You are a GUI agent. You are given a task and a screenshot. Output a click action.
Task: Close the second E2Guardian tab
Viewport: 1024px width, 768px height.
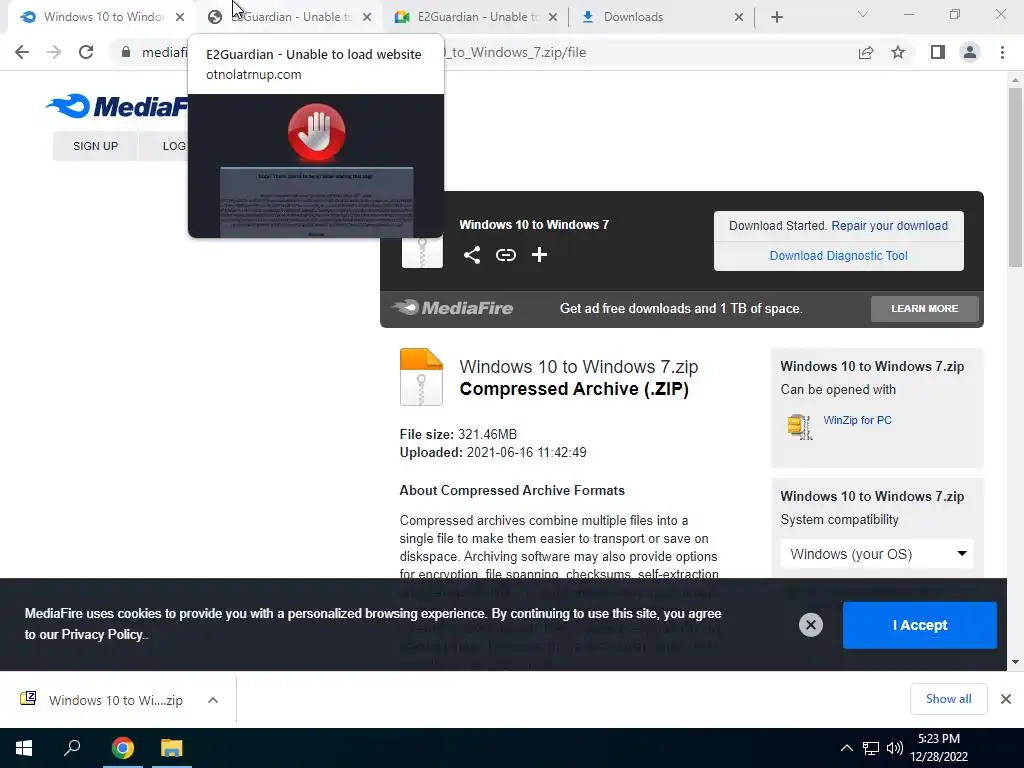[x=553, y=17]
